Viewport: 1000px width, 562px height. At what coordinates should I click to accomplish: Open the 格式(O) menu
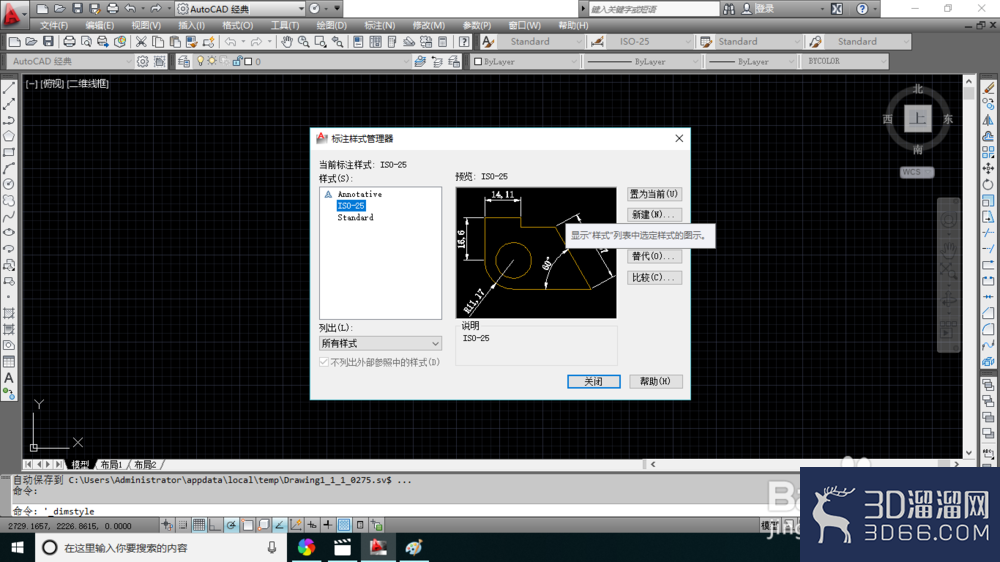pyautogui.click(x=238, y=26)
